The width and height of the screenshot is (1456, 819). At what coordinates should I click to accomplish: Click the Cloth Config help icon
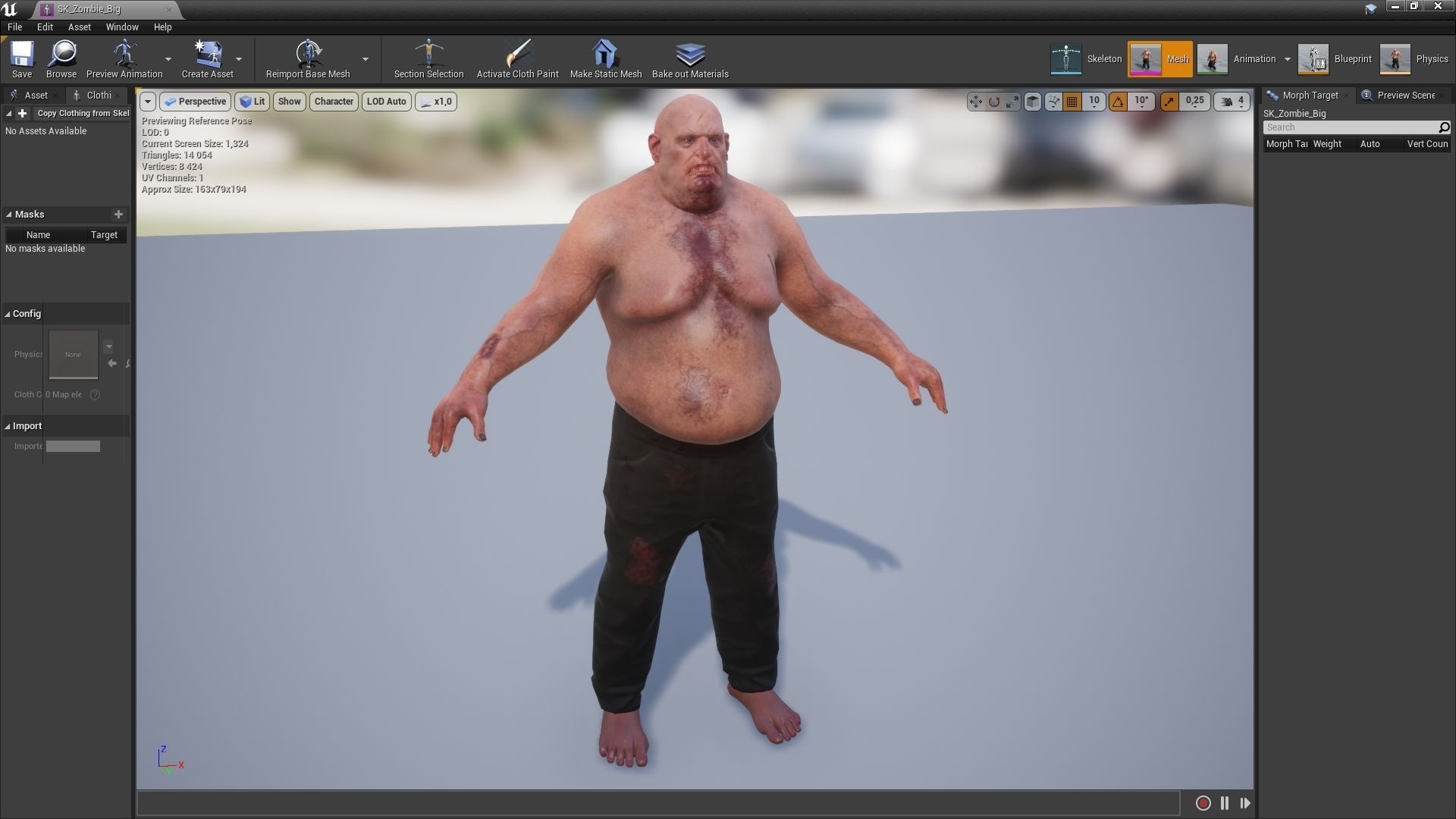(x=95, y=394)
